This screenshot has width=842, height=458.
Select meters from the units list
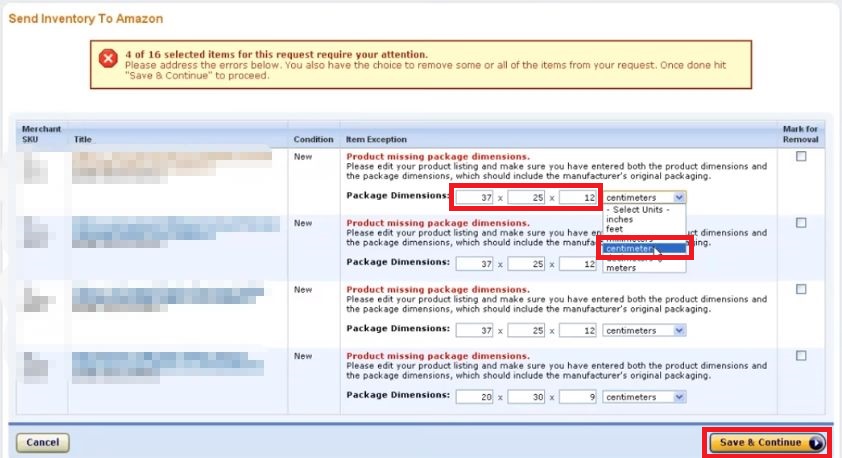(x=620, y=268)
